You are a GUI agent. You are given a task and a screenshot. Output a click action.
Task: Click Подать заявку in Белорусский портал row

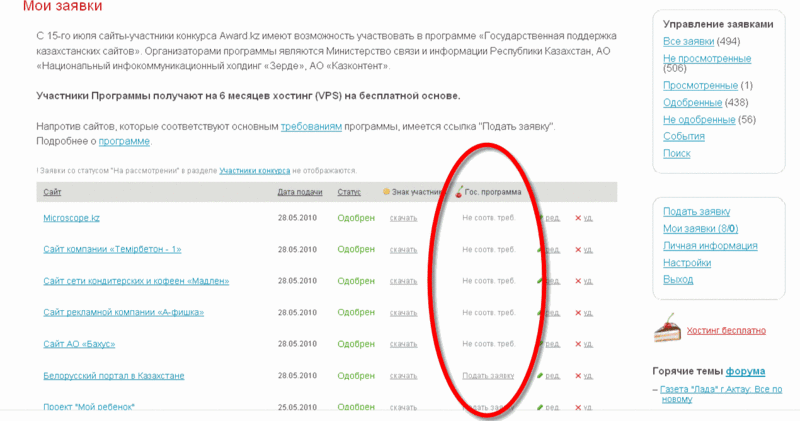click(x=488, y=376)
